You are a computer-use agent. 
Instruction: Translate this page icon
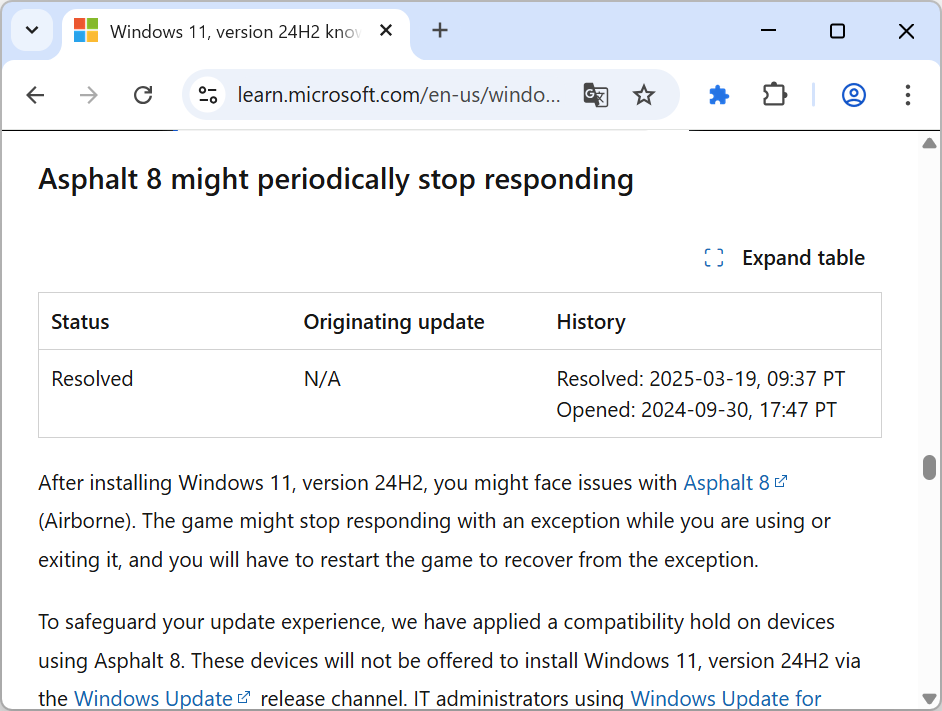[x=596, y=95]
